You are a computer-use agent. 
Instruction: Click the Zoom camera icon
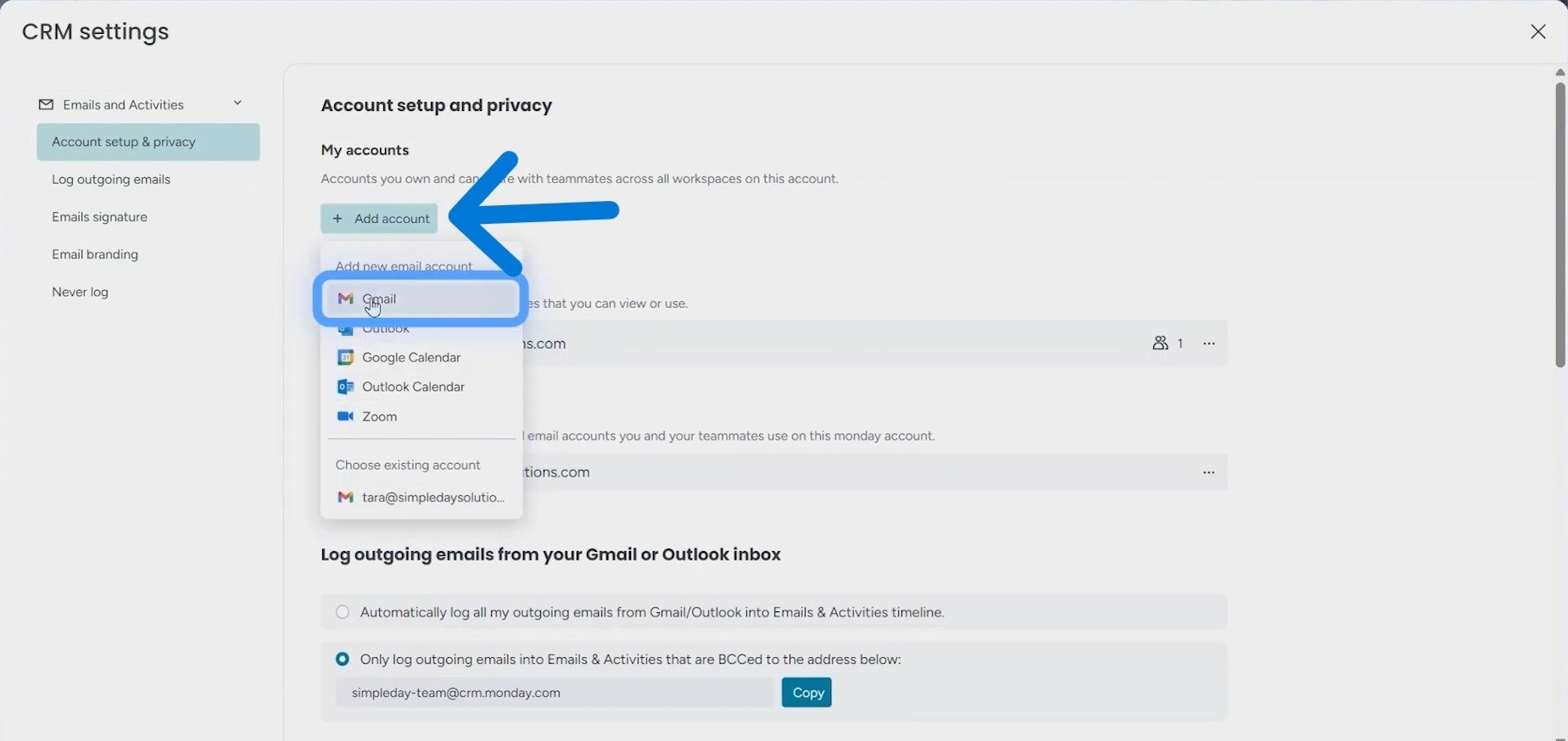(x=345, y=416)
